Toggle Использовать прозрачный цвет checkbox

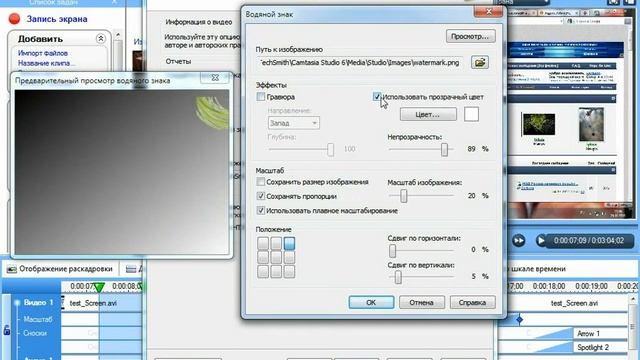(x=377, y=97)
